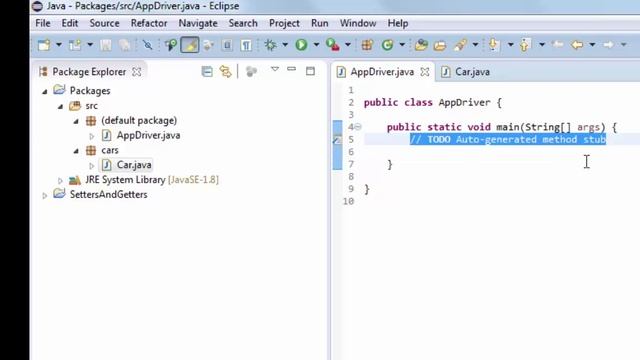Image resolution: width=640 pixels, height=360 pixels.
Task: Open the dropdown beside the second New icon
Action: click(x=90, y=44)
